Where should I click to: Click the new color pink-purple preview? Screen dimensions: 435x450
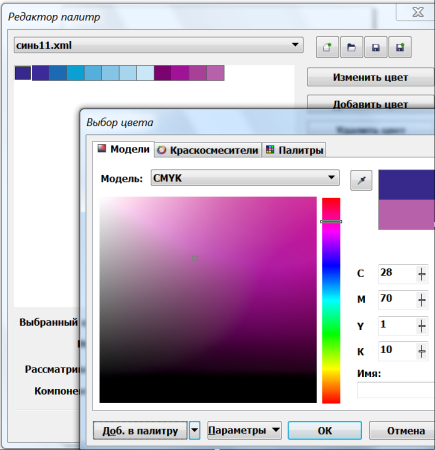[x=406, y=215]
